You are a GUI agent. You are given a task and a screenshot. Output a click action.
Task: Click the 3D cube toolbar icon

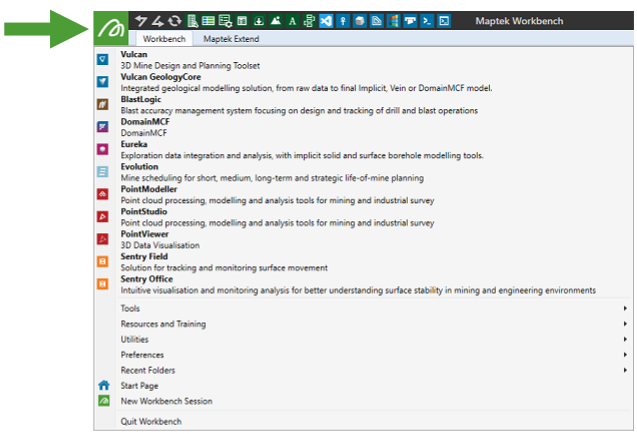360,21
